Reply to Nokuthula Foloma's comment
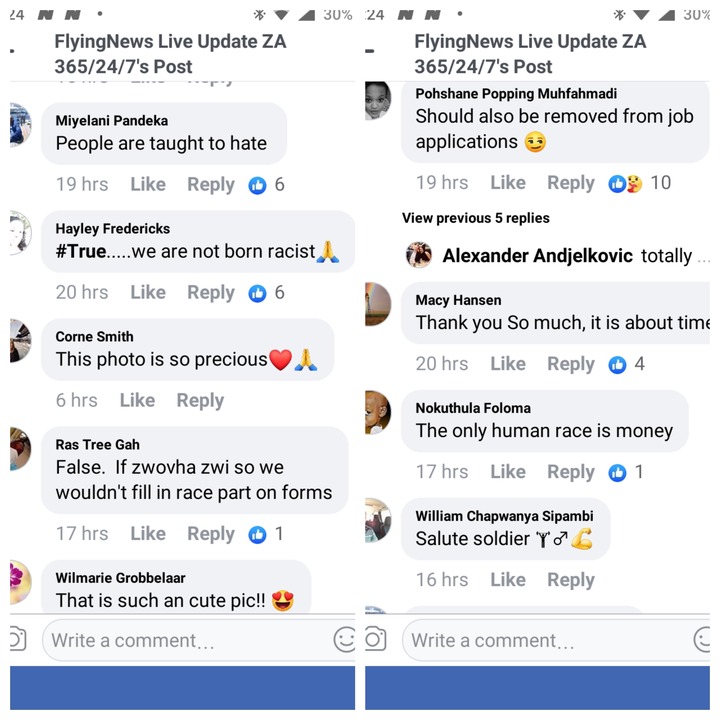 [x=571, y=472]
